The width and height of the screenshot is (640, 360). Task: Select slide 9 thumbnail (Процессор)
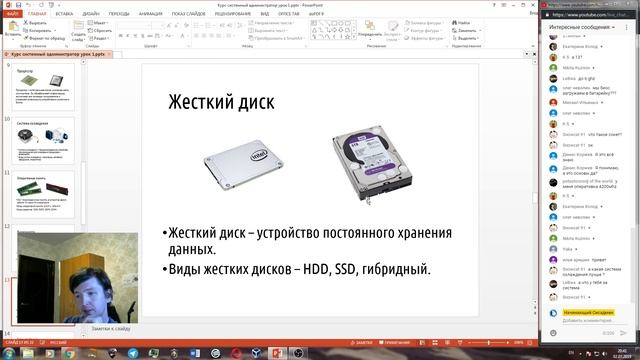tap(43, 87)
